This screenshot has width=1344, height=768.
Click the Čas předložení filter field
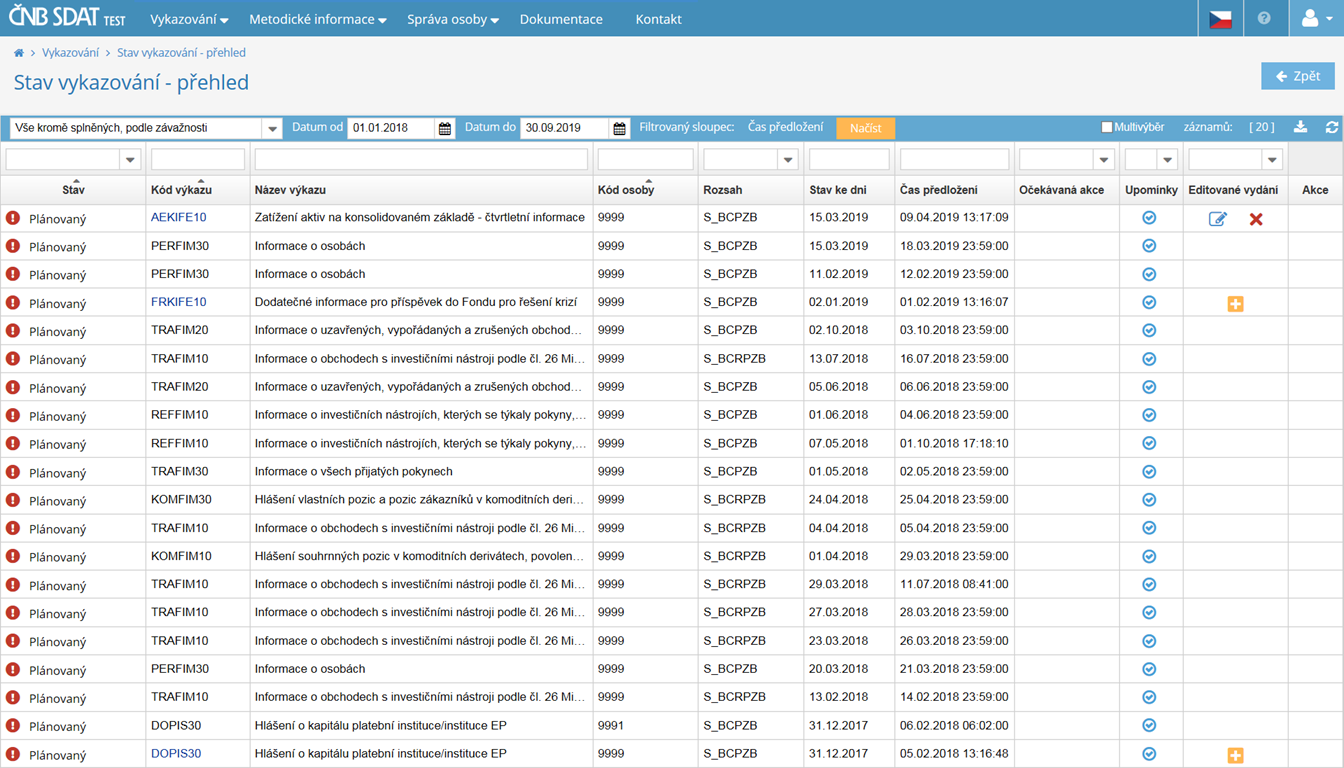click(x=954, y=160)
